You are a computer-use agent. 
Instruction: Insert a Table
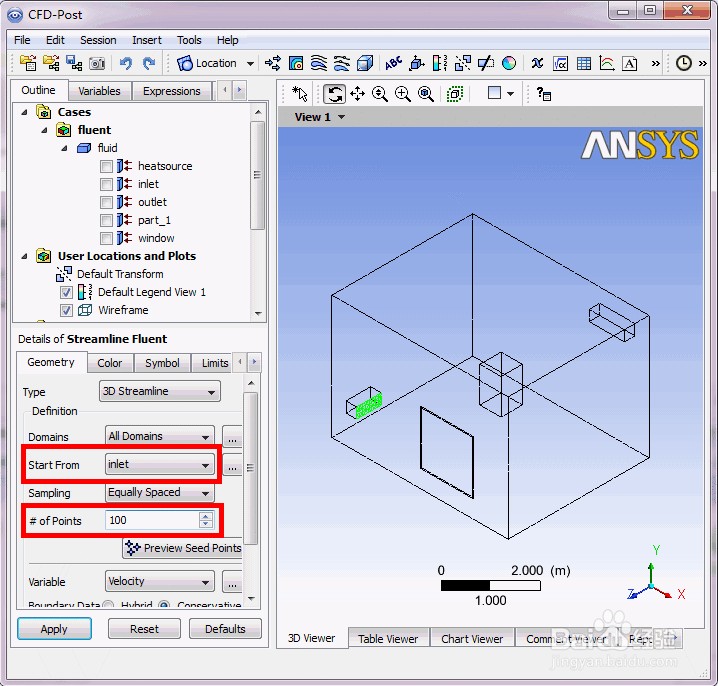[583, 63]
